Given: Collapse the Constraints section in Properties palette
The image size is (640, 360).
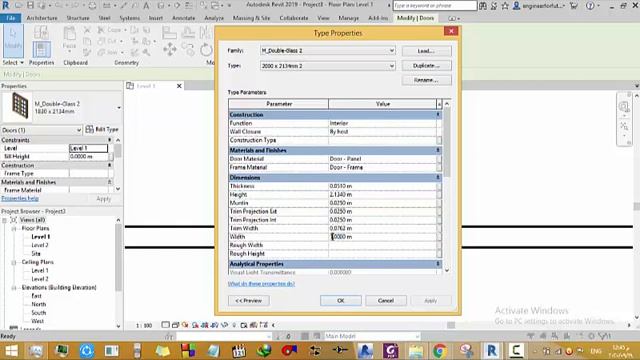Looking at the screenshot, I should click(x=109, y=140).
